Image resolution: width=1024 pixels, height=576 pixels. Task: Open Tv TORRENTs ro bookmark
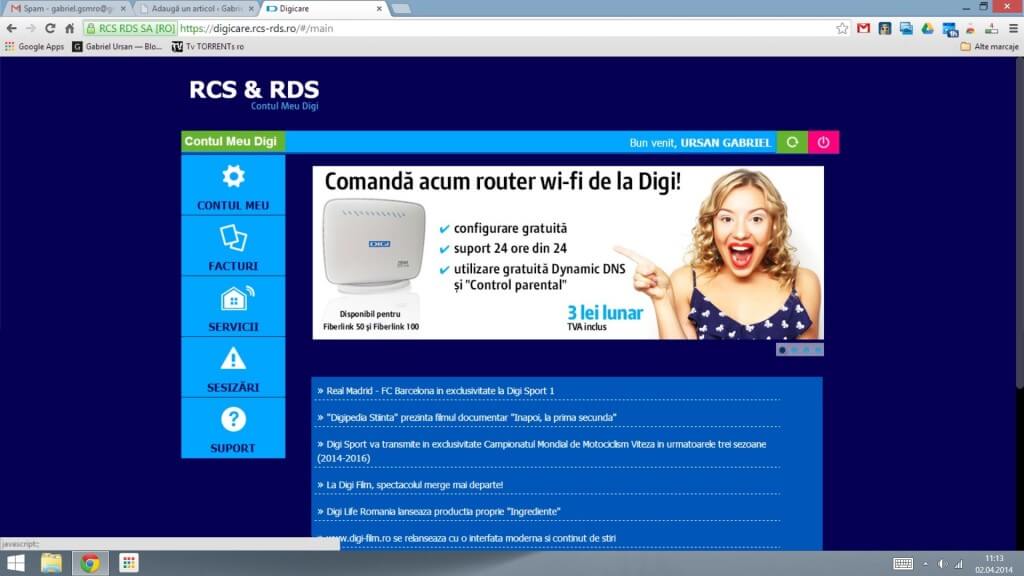coord(208,46)
